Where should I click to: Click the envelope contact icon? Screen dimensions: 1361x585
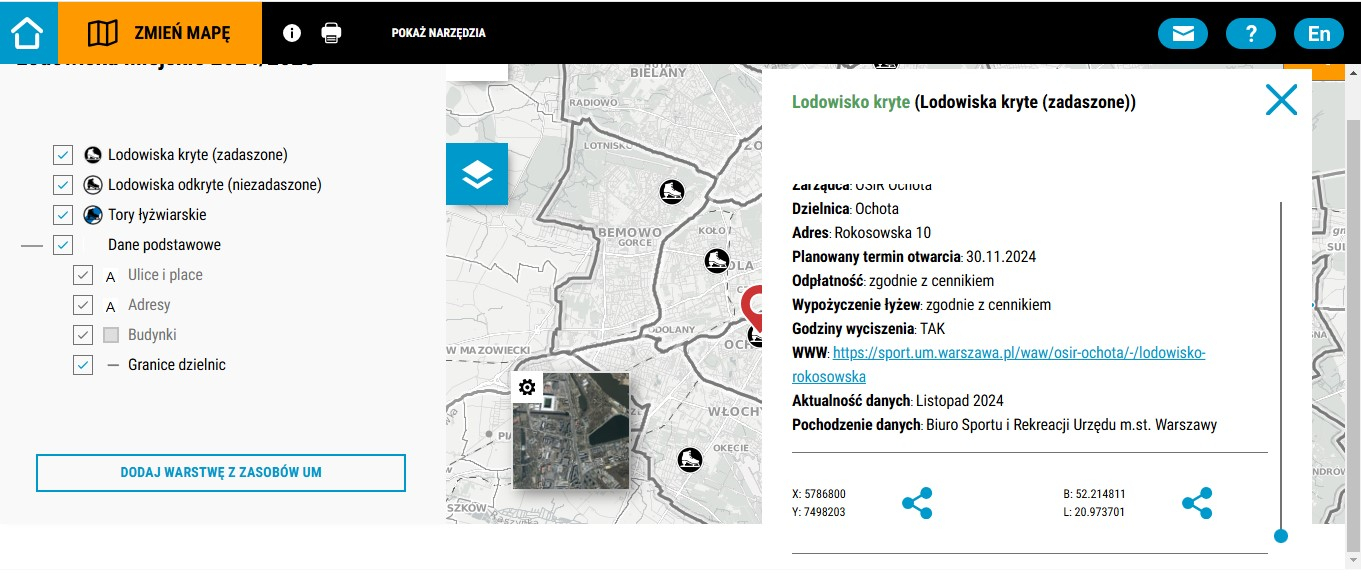(1183, 33)
